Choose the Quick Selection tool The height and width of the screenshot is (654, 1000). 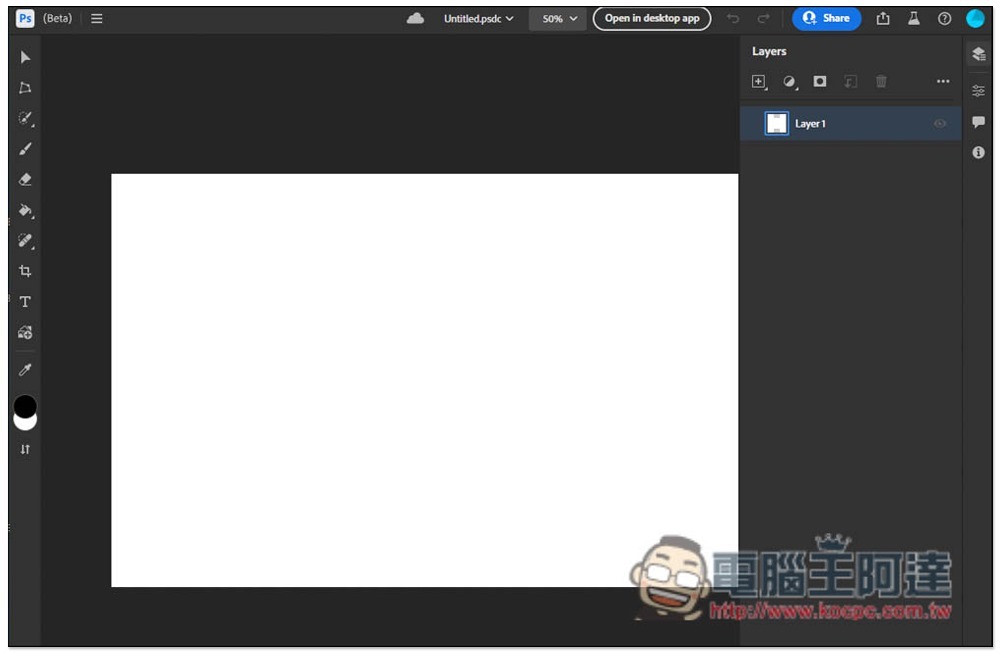click(x=25, y=119)
